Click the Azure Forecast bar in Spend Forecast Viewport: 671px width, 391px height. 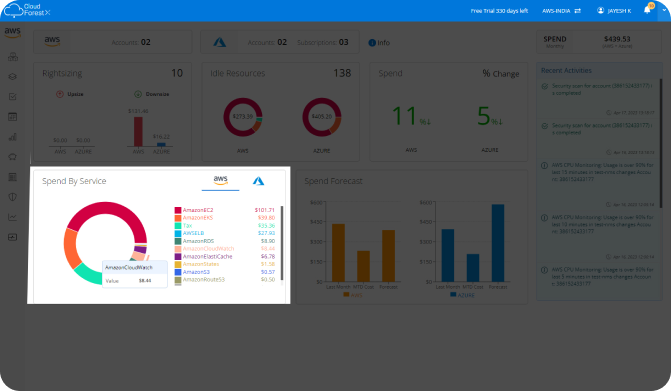click(x=498, y=243)
